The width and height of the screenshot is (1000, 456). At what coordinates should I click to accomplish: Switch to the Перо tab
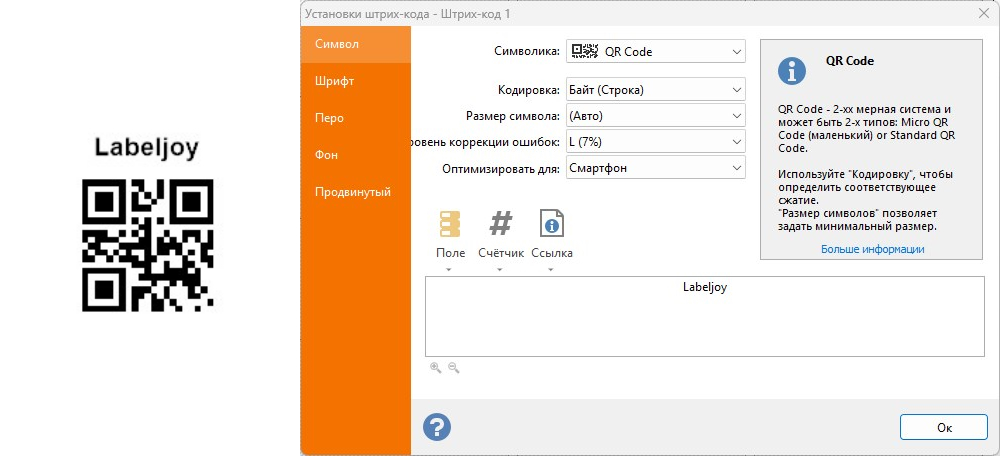click(356, 118)
